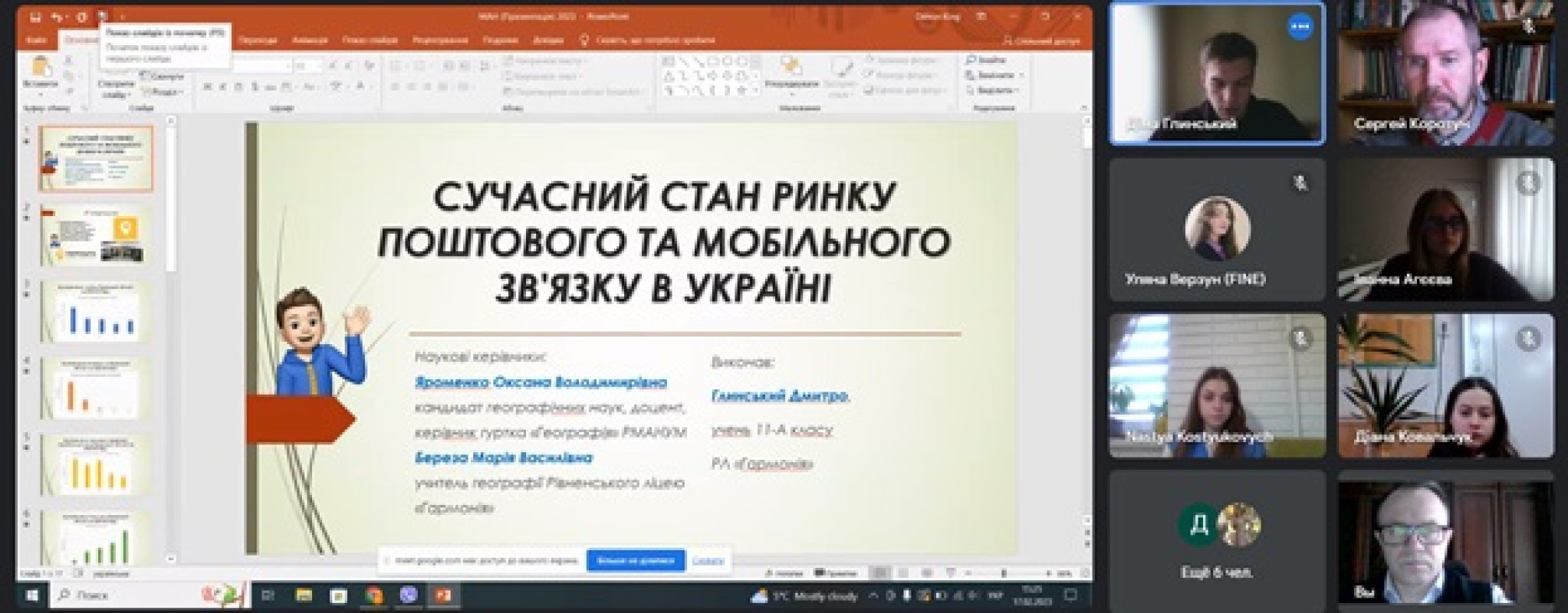Adjust the zoom slider in status bar
Viewport: 1568px width, 613px height.
coord(1004,573)
